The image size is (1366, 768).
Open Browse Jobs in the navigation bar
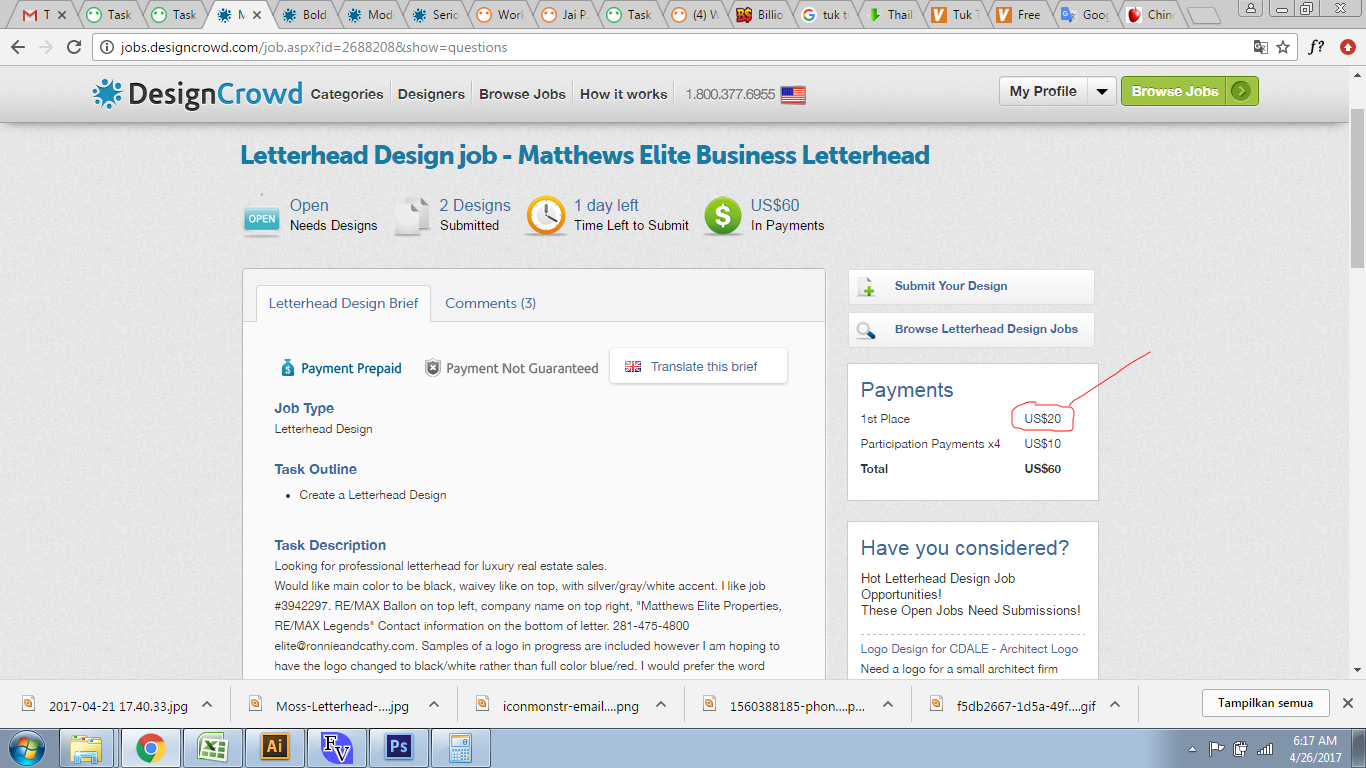(522, 94)
